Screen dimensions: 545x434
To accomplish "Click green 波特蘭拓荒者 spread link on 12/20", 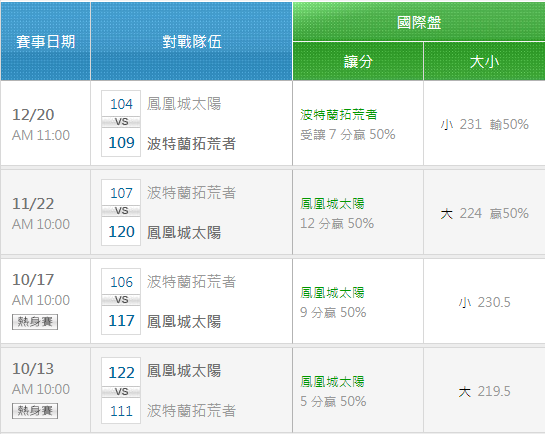I will click(x=339, y=114).
